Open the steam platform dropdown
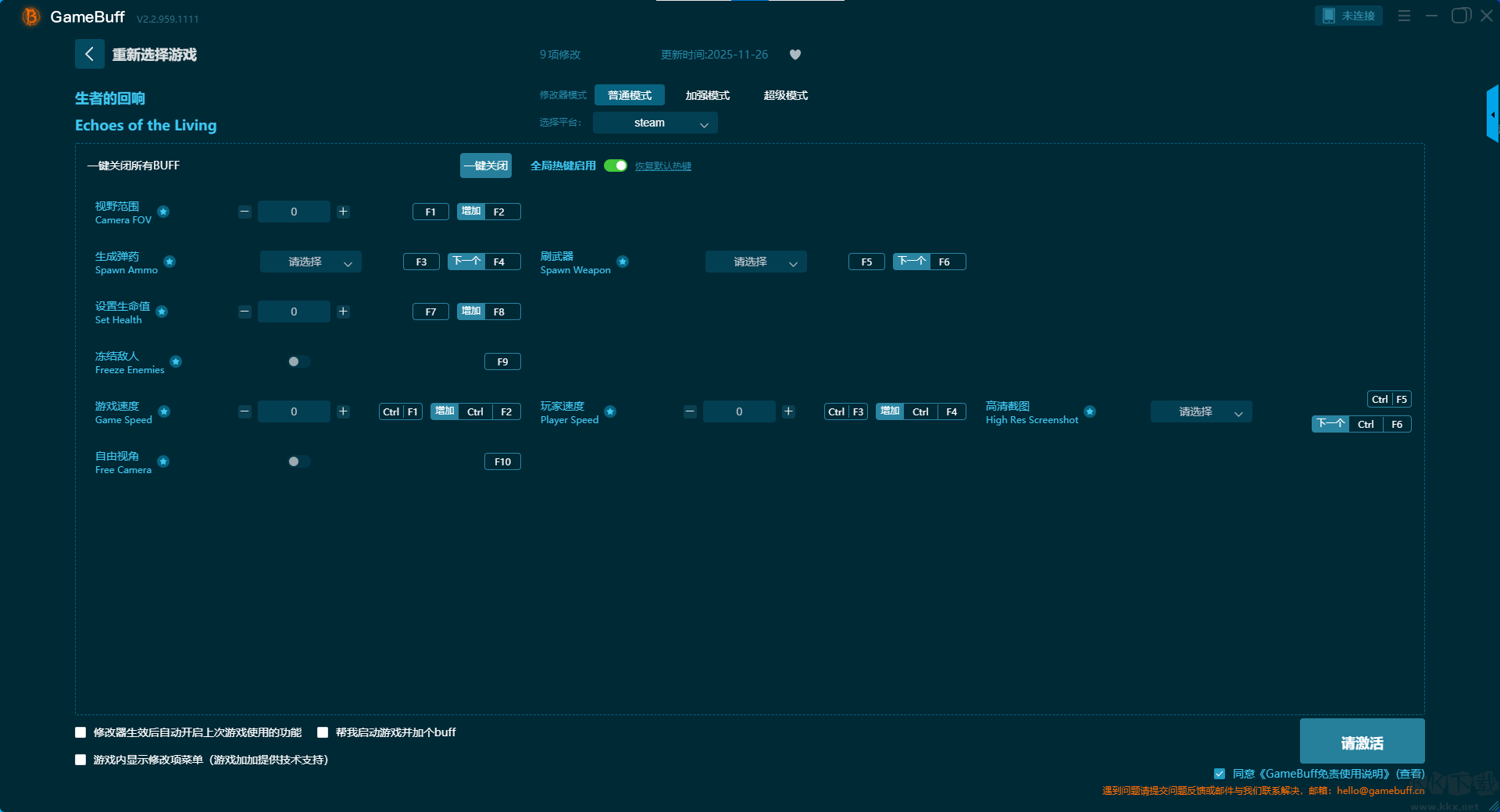Screen dimensions: 1500x812 pyautogui.click(x=655, y=123)
